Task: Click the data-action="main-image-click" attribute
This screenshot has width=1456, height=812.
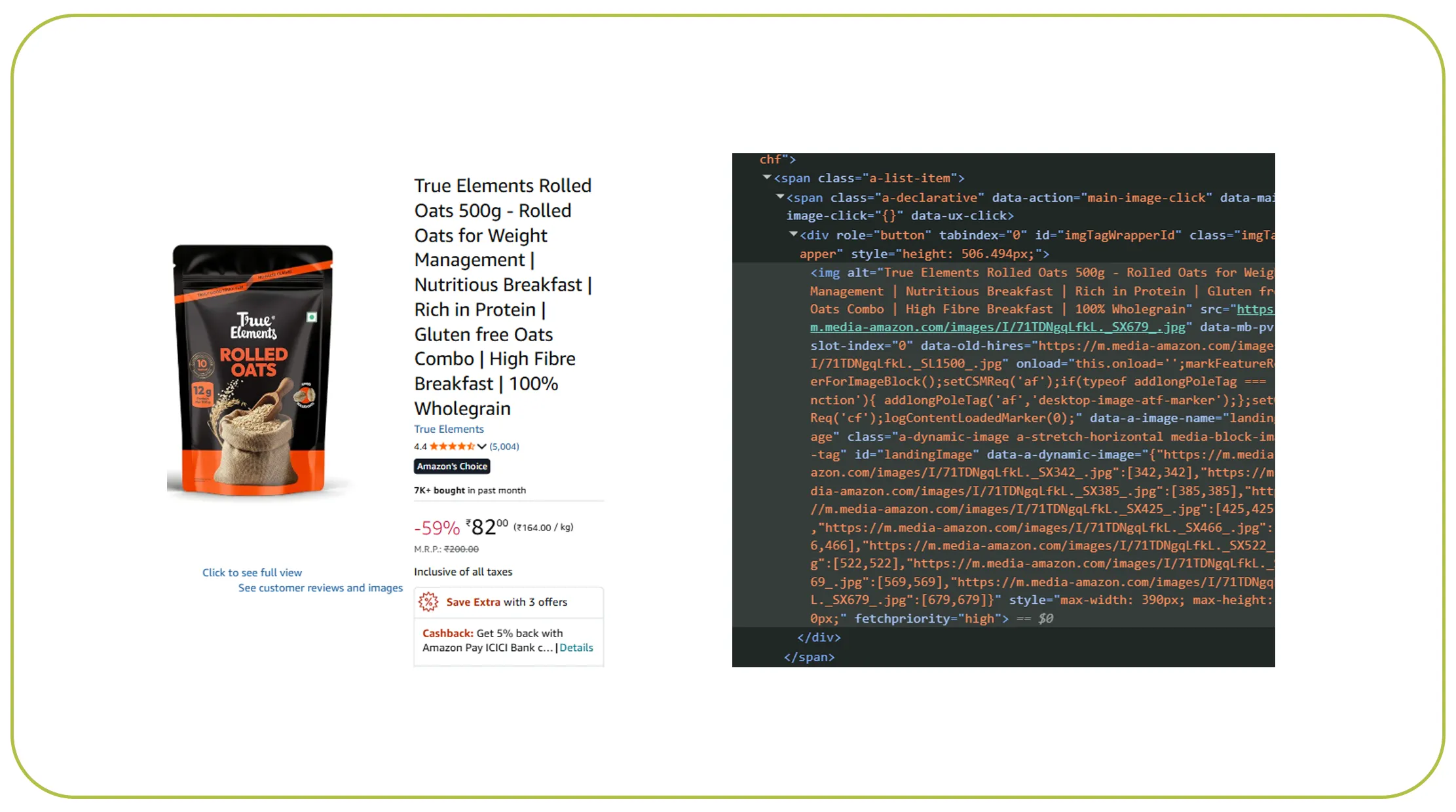Action: pyautogui.click(x=1102, y=198)
